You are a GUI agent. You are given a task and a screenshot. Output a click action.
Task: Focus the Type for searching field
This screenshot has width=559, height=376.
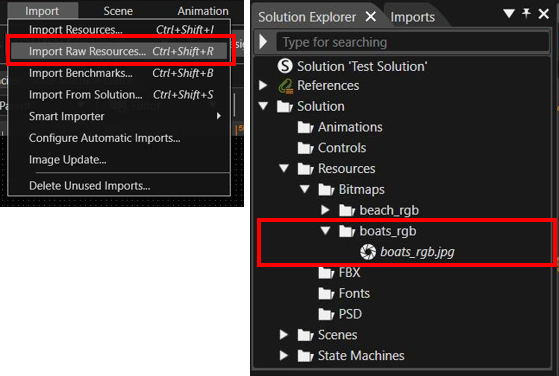tap(412, 42)
